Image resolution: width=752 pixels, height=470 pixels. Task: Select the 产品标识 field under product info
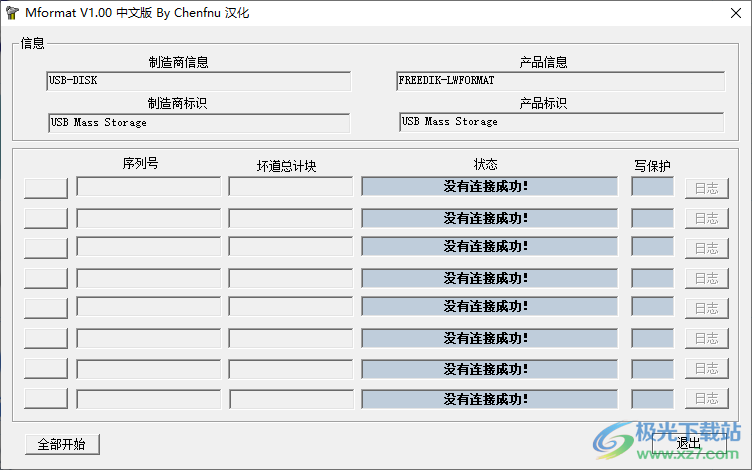click(561, 122)
